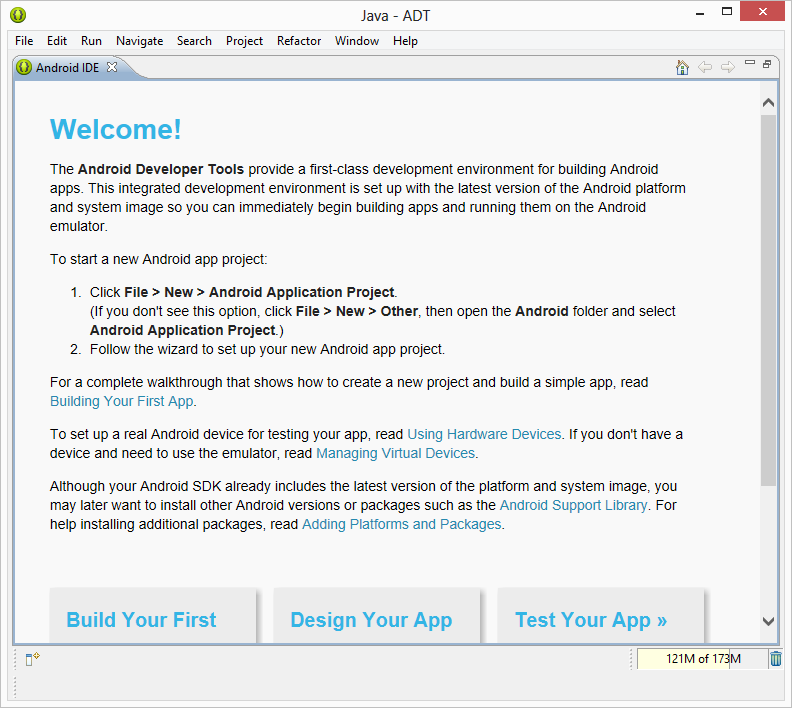792x708 pixels.
Task: Minimize the ADT window
Action: [700, 13]
